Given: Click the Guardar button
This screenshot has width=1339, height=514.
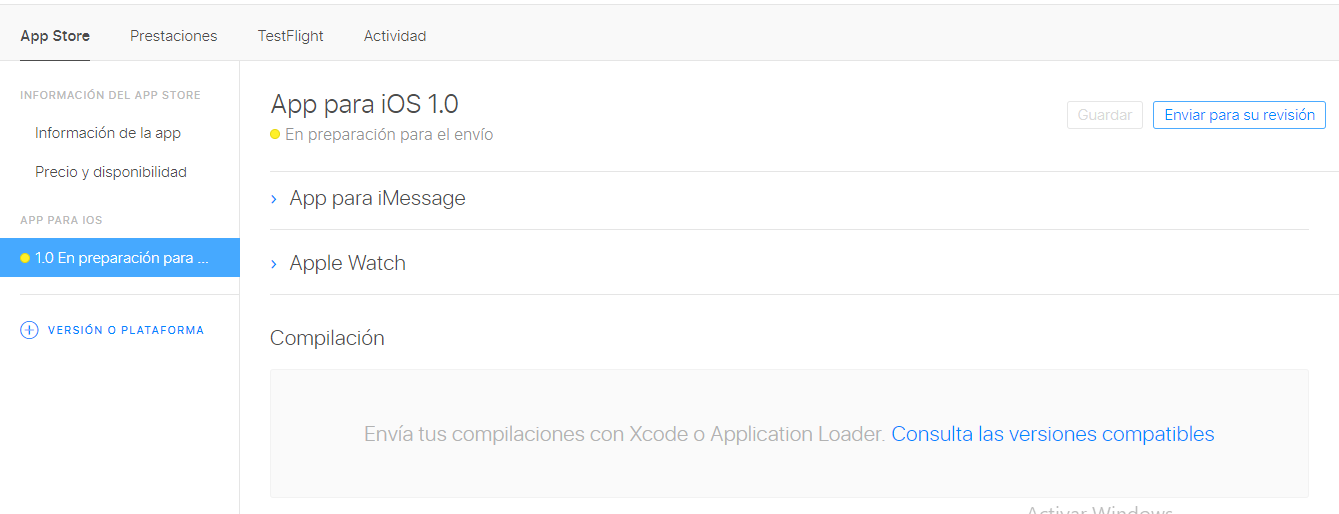Looking at the screenshot, I should (x=1104, y=115).
